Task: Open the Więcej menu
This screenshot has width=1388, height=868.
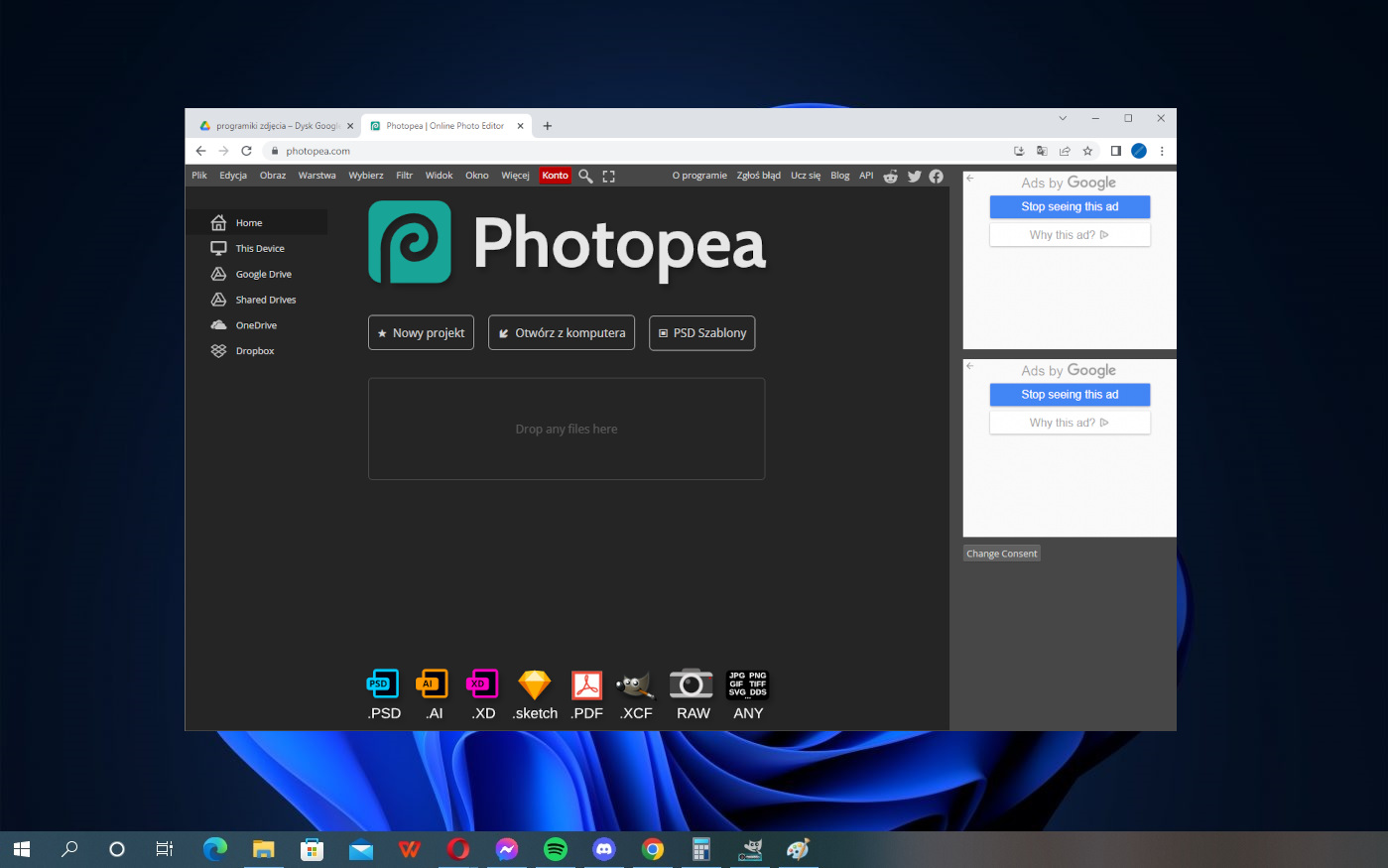Action: pyautogui.click(x=516, y=176)
